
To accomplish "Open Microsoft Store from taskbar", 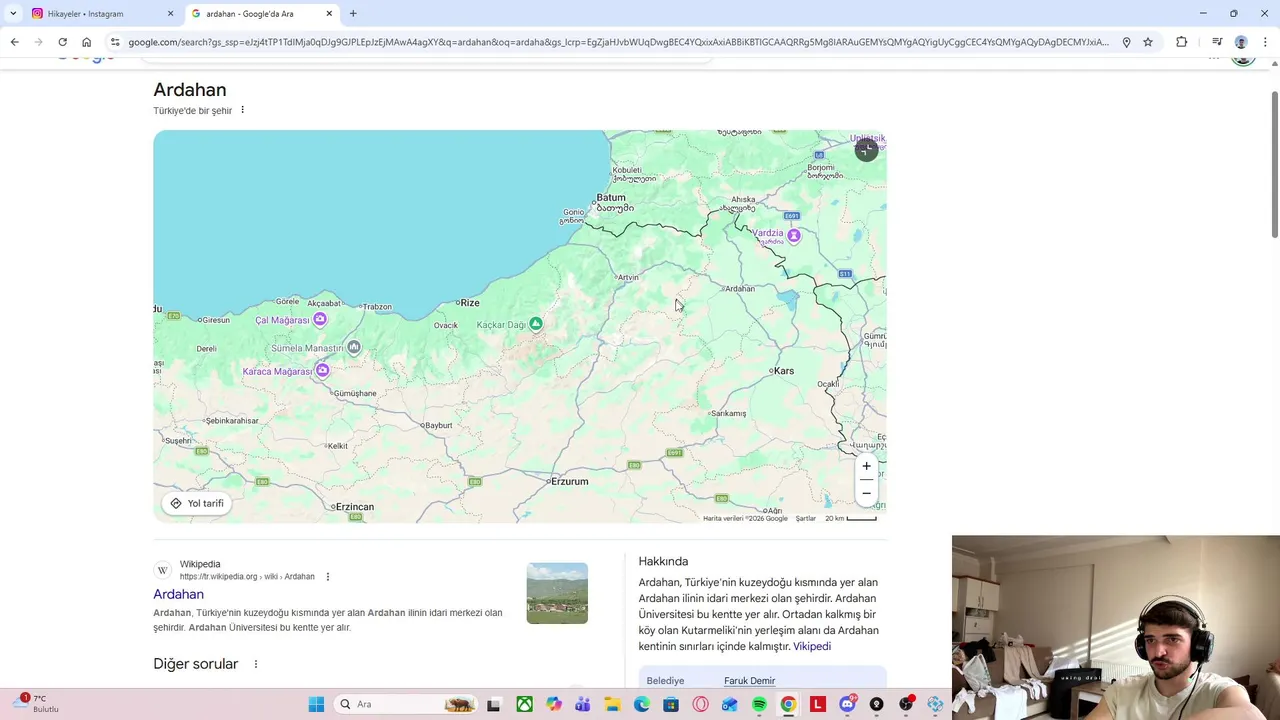I will point(671,704).
